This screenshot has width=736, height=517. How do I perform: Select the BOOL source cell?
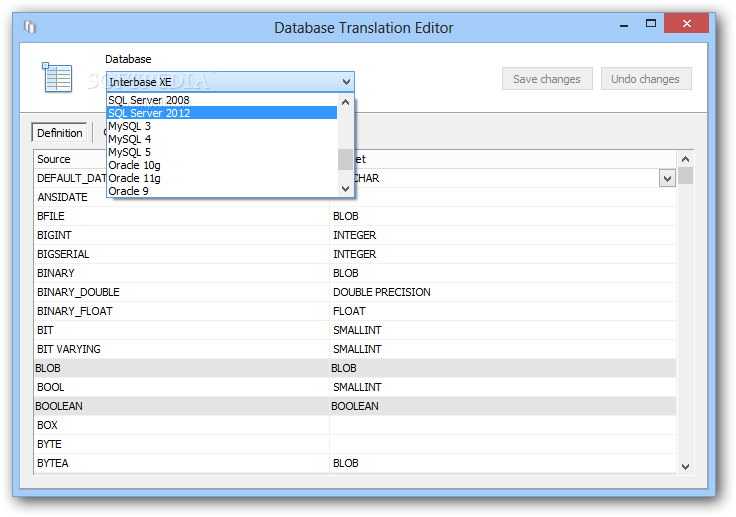[x=181, y=387]
